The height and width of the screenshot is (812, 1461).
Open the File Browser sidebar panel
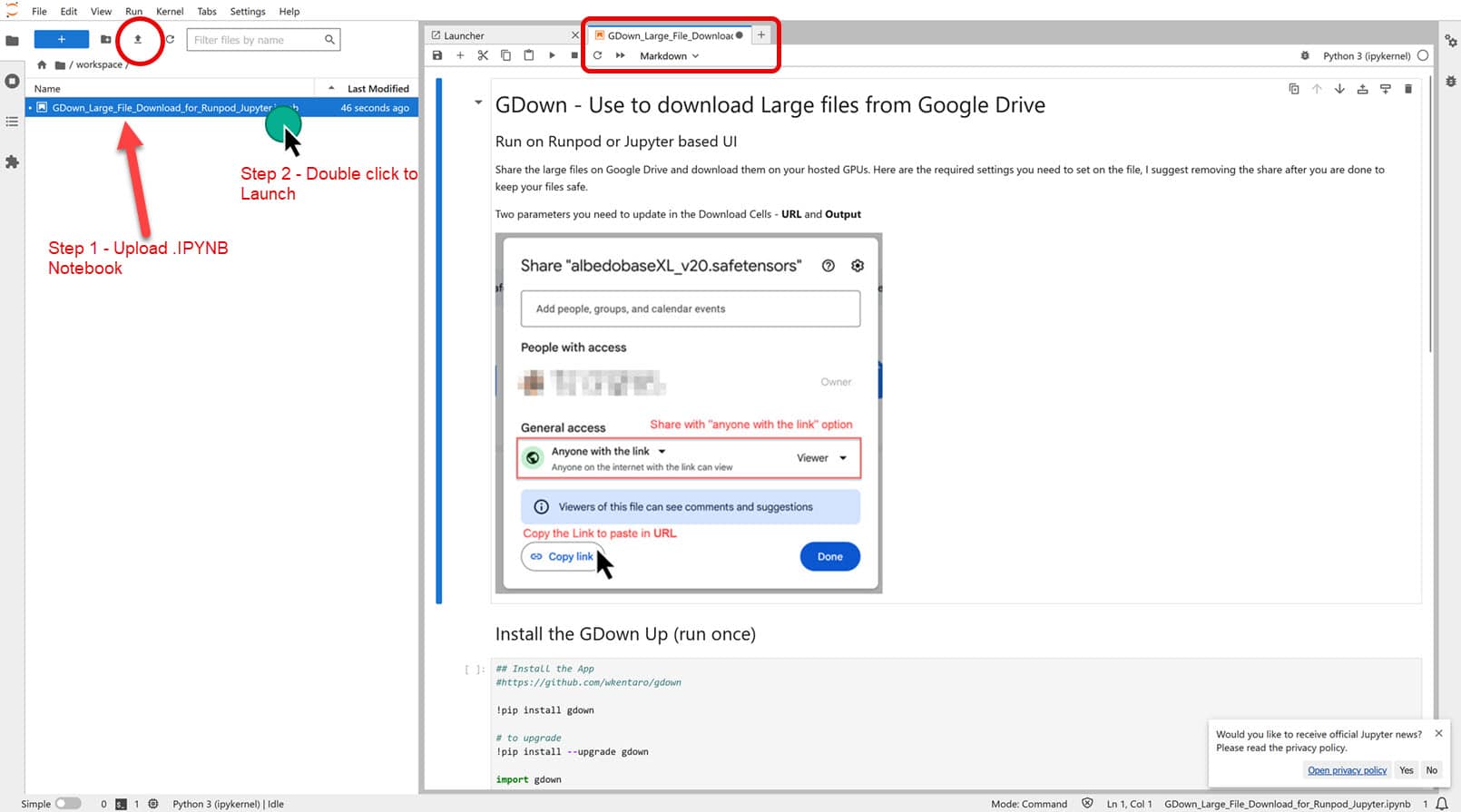tap(12, 41)
